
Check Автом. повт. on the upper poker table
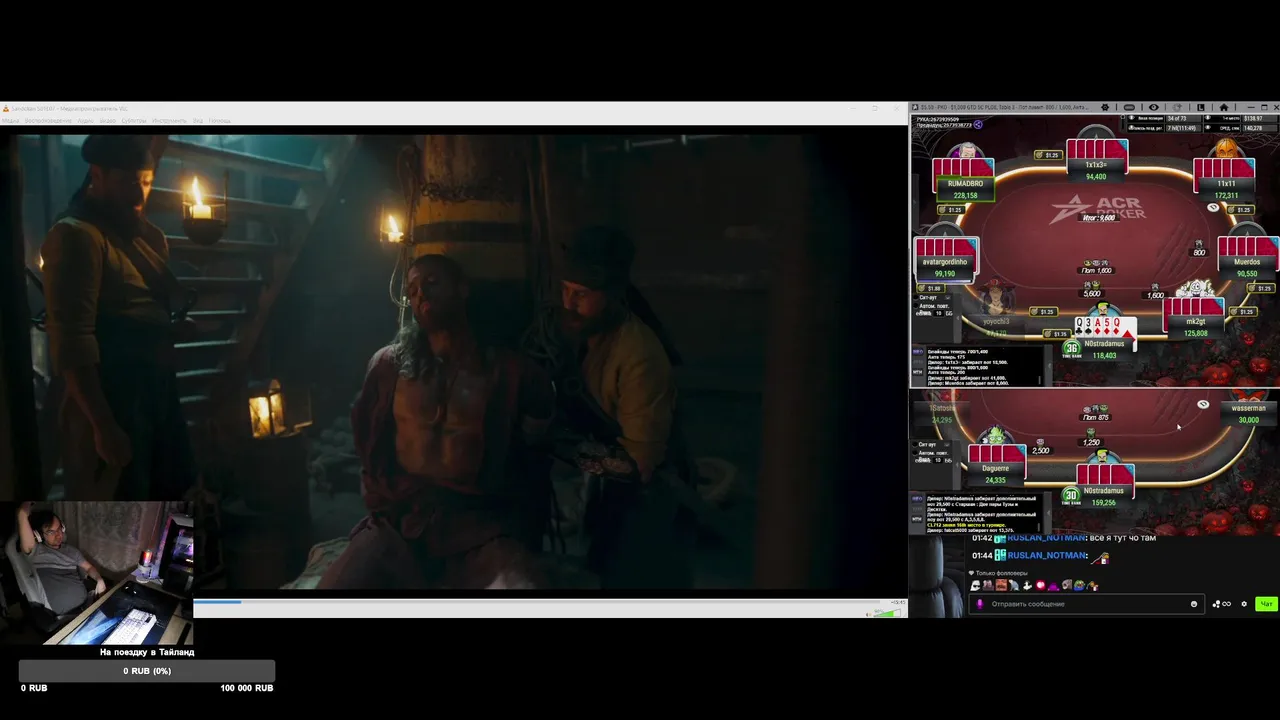point(915,306)
